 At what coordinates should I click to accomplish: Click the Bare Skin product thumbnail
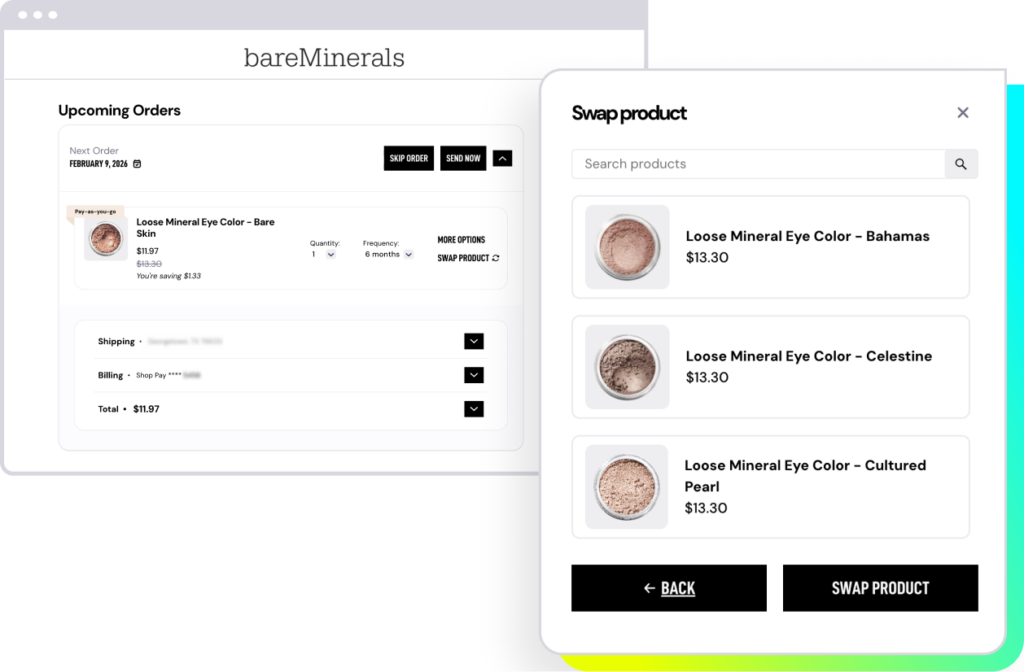[x=105, y=240]
